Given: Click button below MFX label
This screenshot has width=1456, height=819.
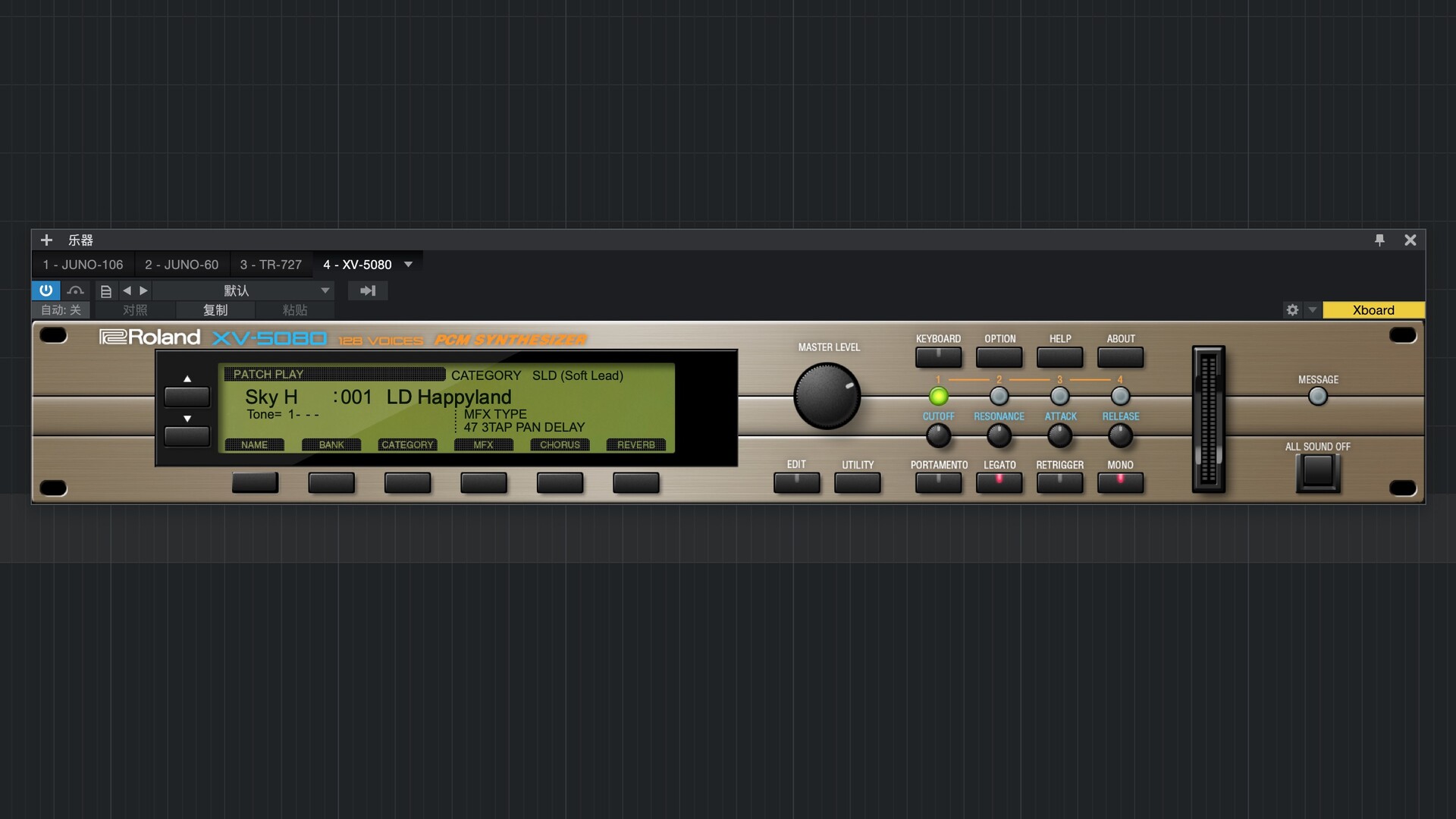Looking at the screenshot, I should (484, 482).
